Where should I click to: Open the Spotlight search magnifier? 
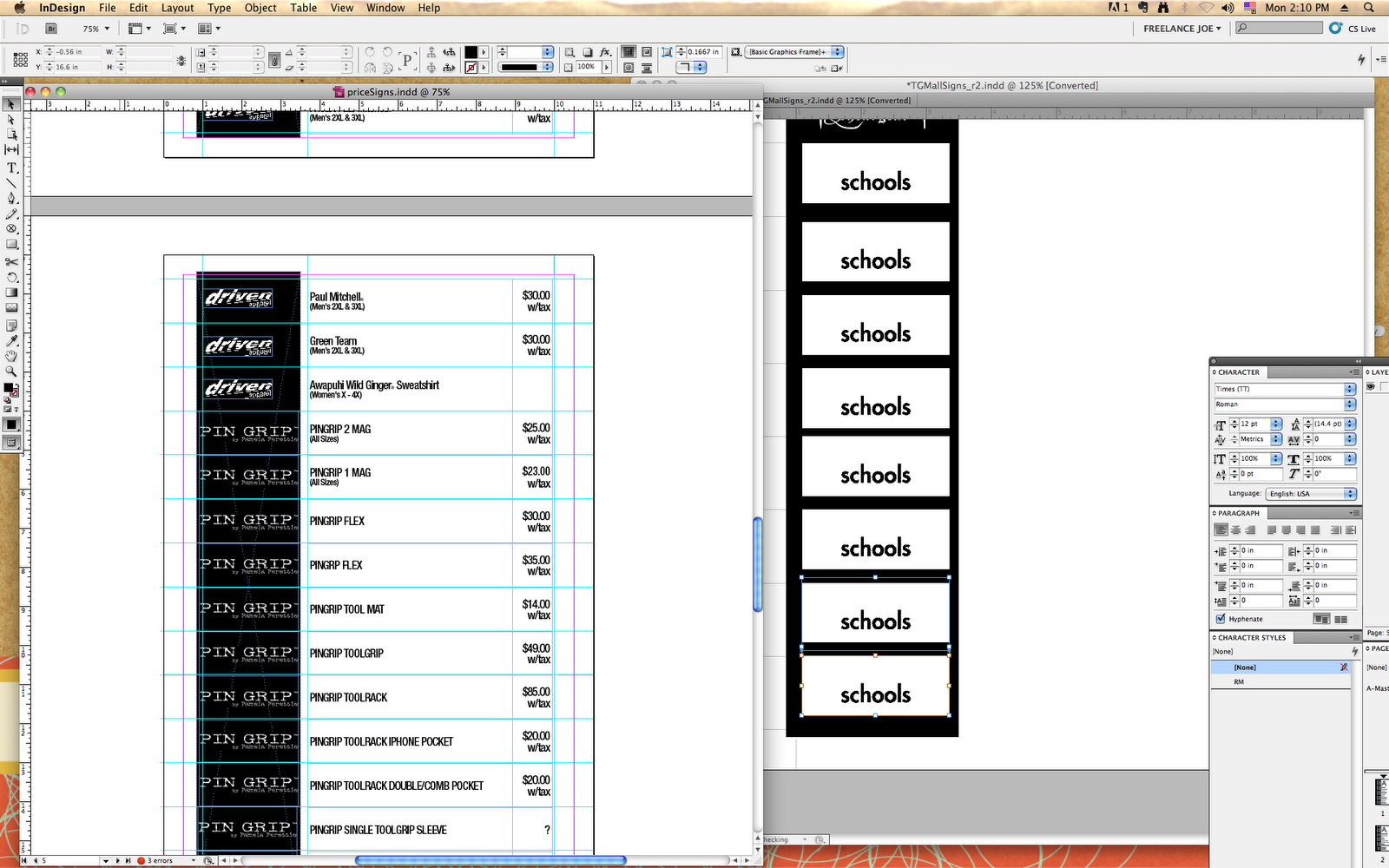tap(1369, 8)
